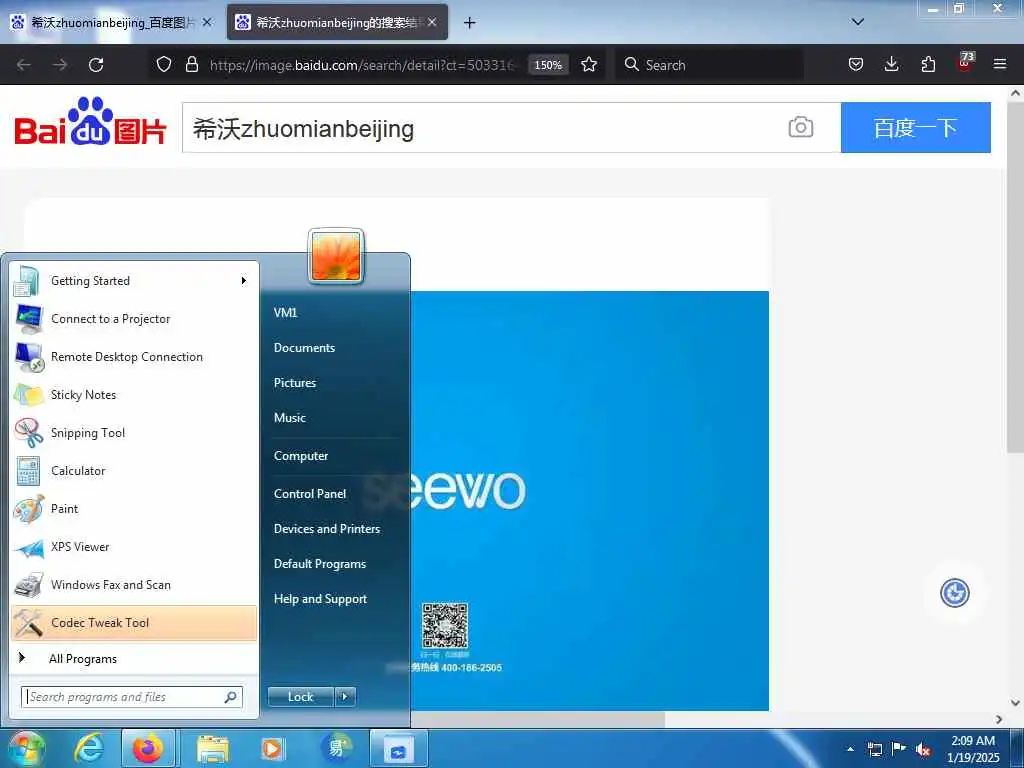Click the round floating assistant icon
This screenshot has width=1024, height=768.
click(x=955, y=593)
